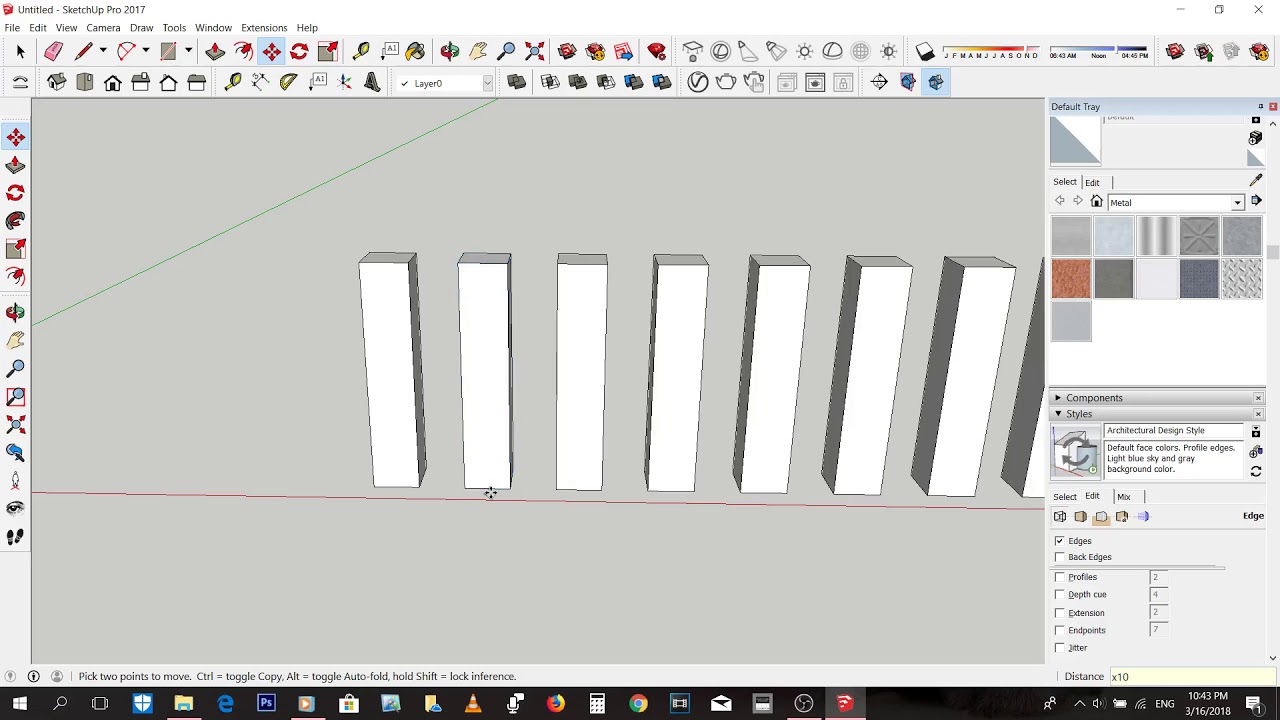The width and height of the screenshot is (1280, 720).
Task: Open the Metal materials collection dropdown
Action: tap(1237, 203)
